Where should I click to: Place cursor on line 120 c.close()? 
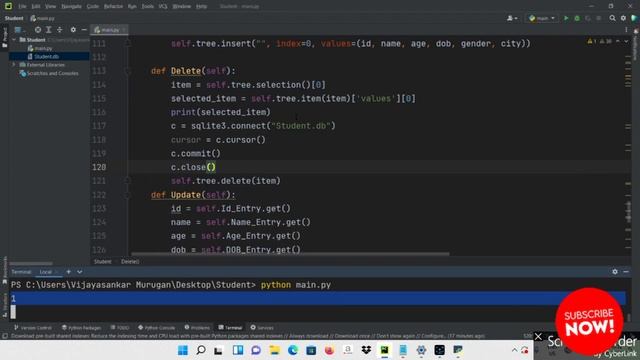point(193,167)
